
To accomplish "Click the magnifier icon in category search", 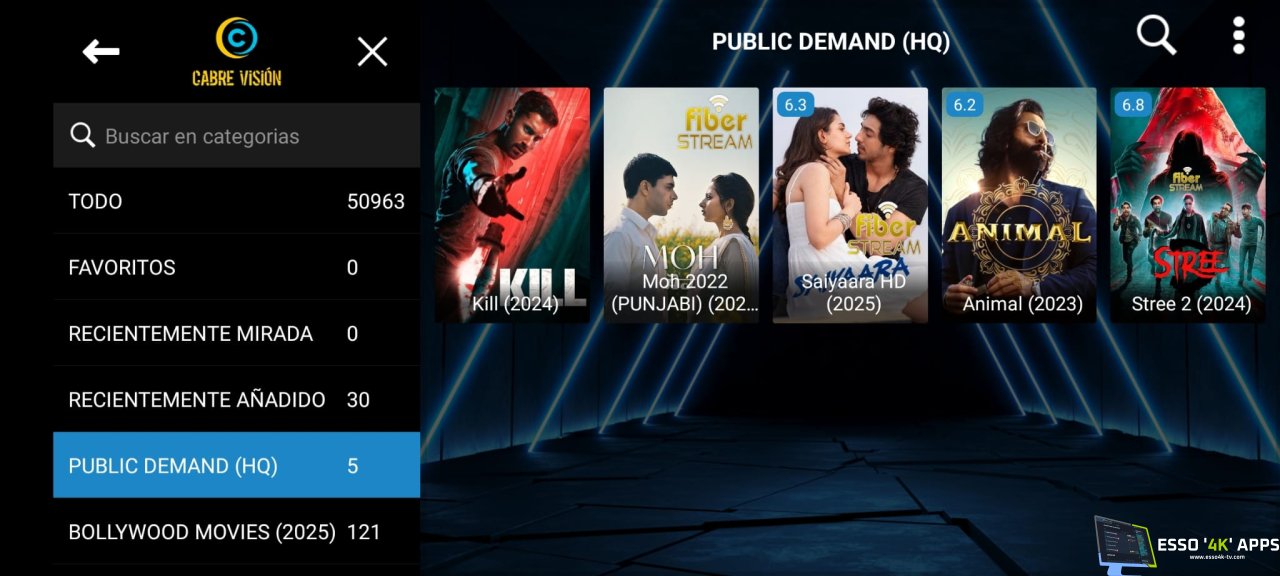I will [x=82, y=136].
